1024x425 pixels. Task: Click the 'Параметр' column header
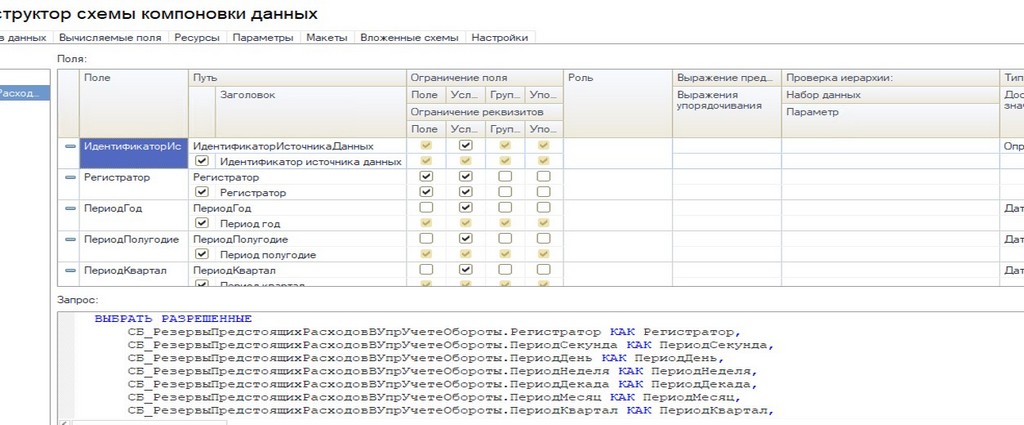(890, 120)
